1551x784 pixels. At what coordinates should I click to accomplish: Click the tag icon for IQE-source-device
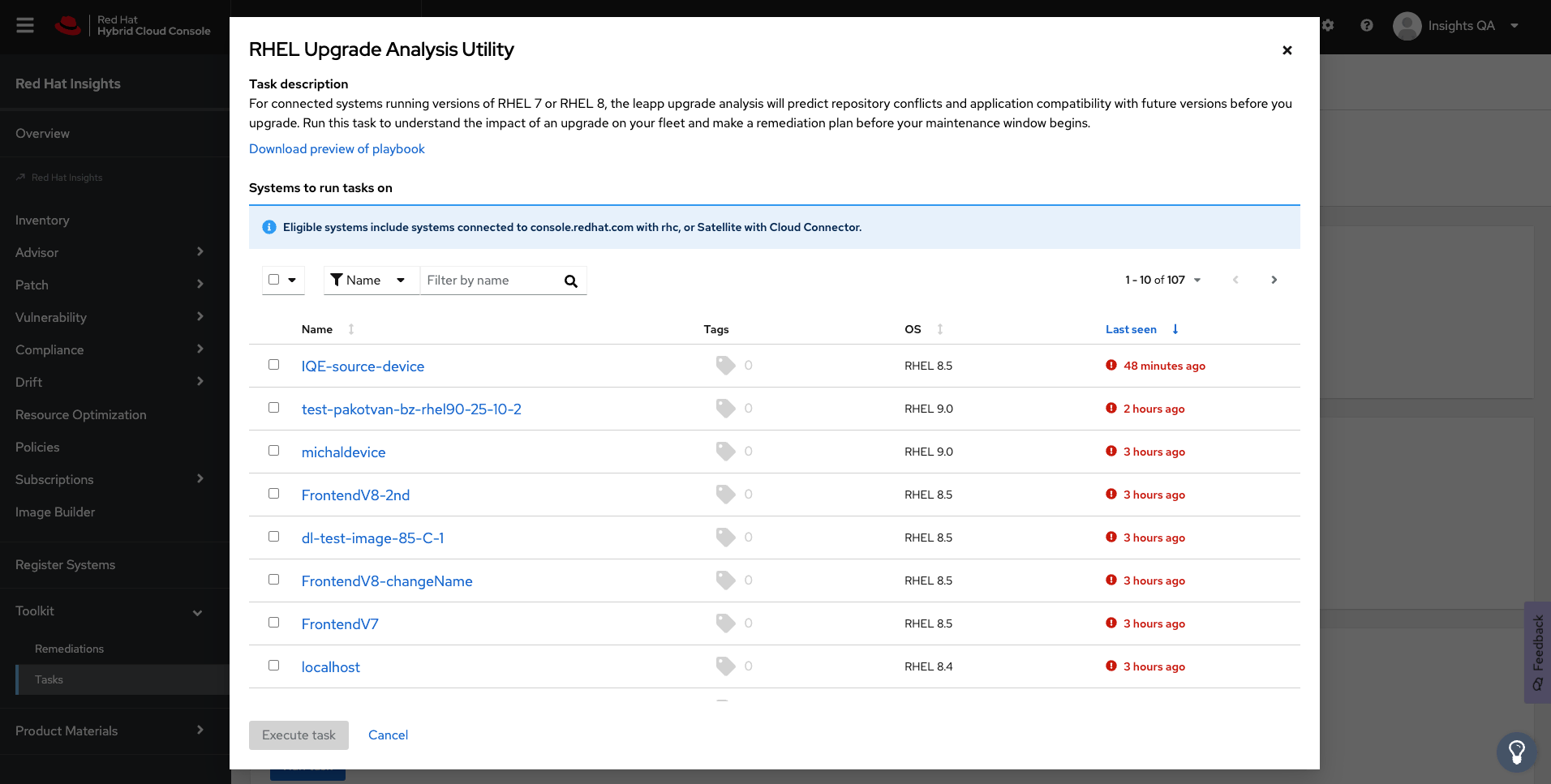coord(725,366)
